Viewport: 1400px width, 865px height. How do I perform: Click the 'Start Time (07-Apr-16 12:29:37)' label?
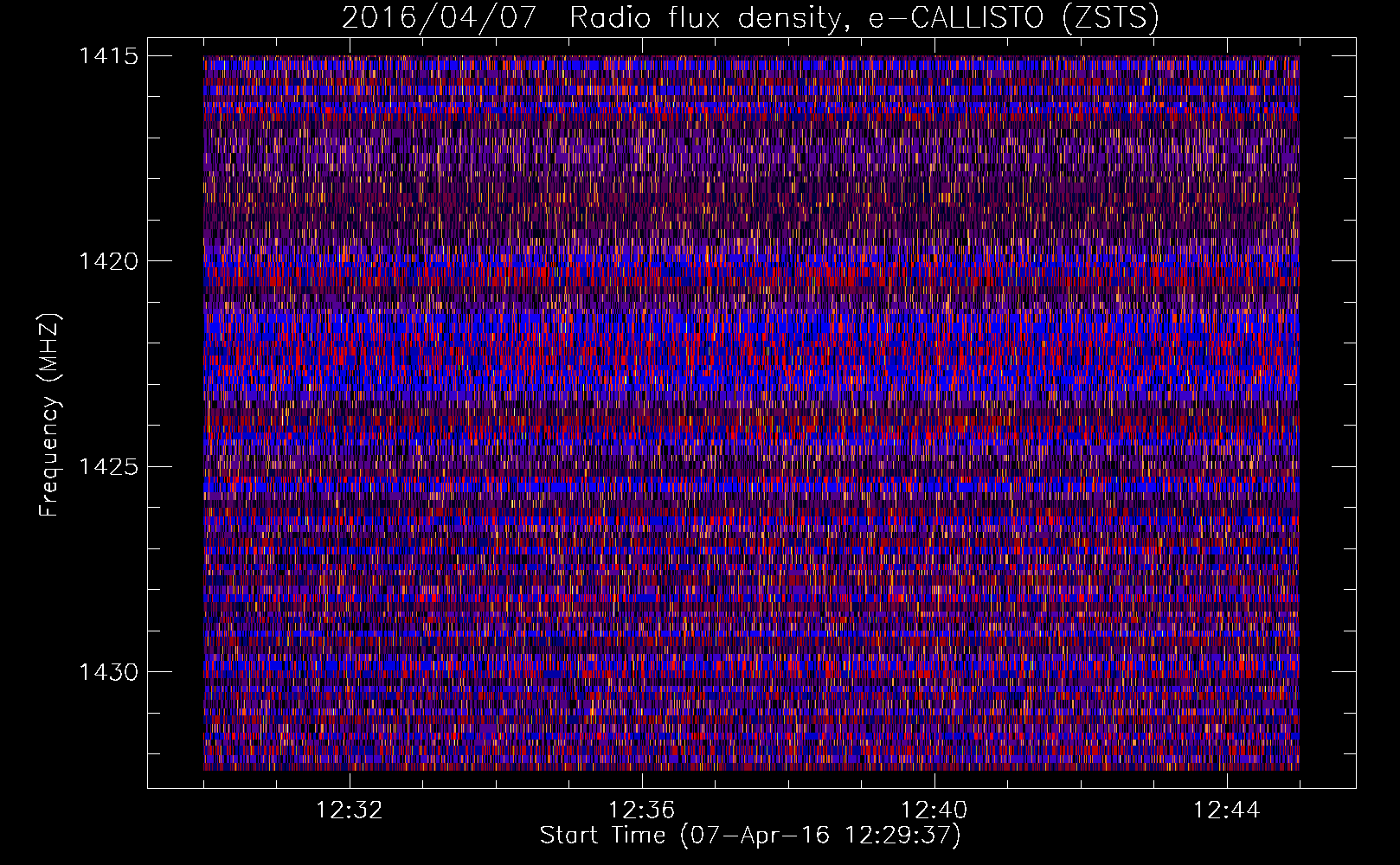pos(750,836)
